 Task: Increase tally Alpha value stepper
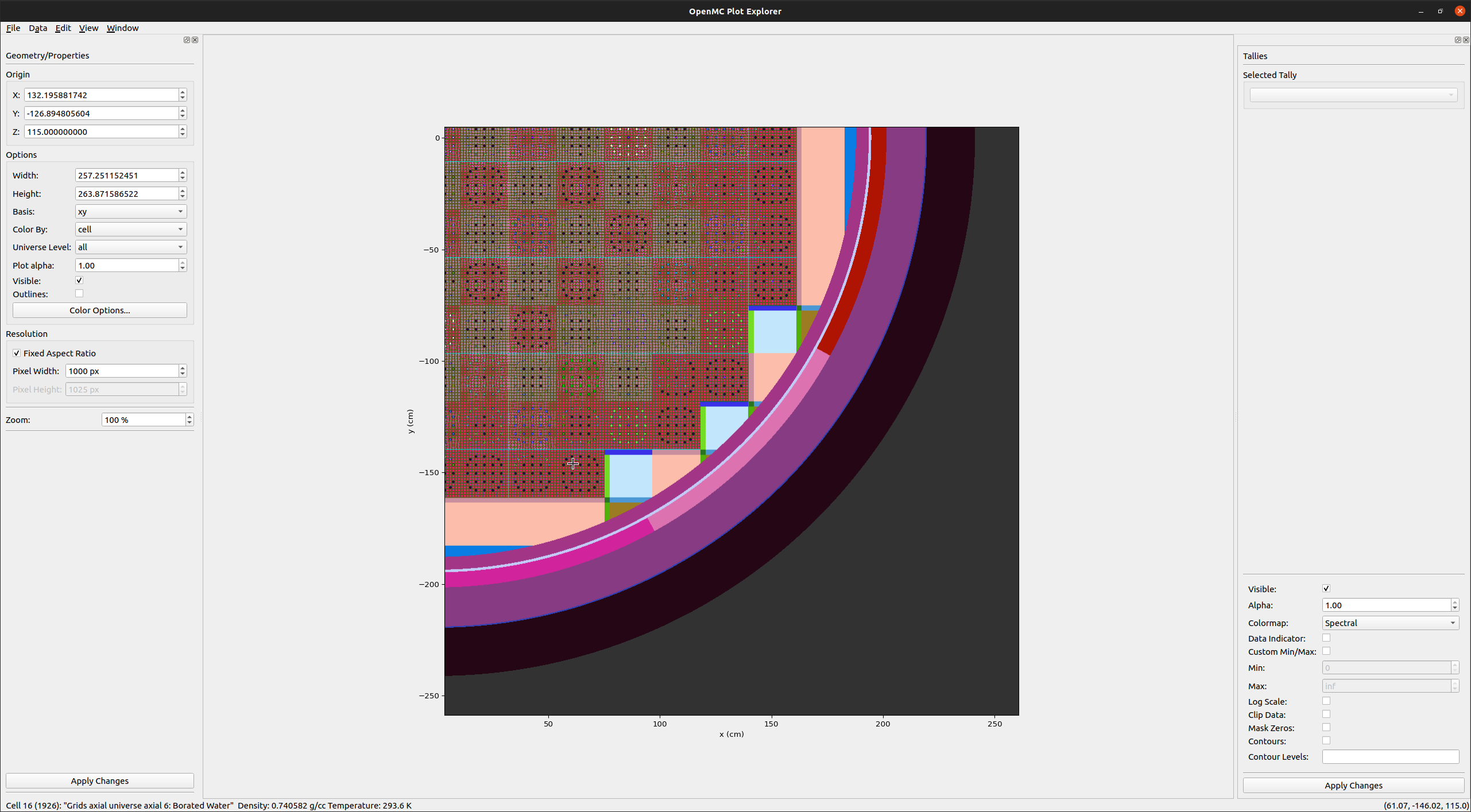click(x=1455, y=602)
